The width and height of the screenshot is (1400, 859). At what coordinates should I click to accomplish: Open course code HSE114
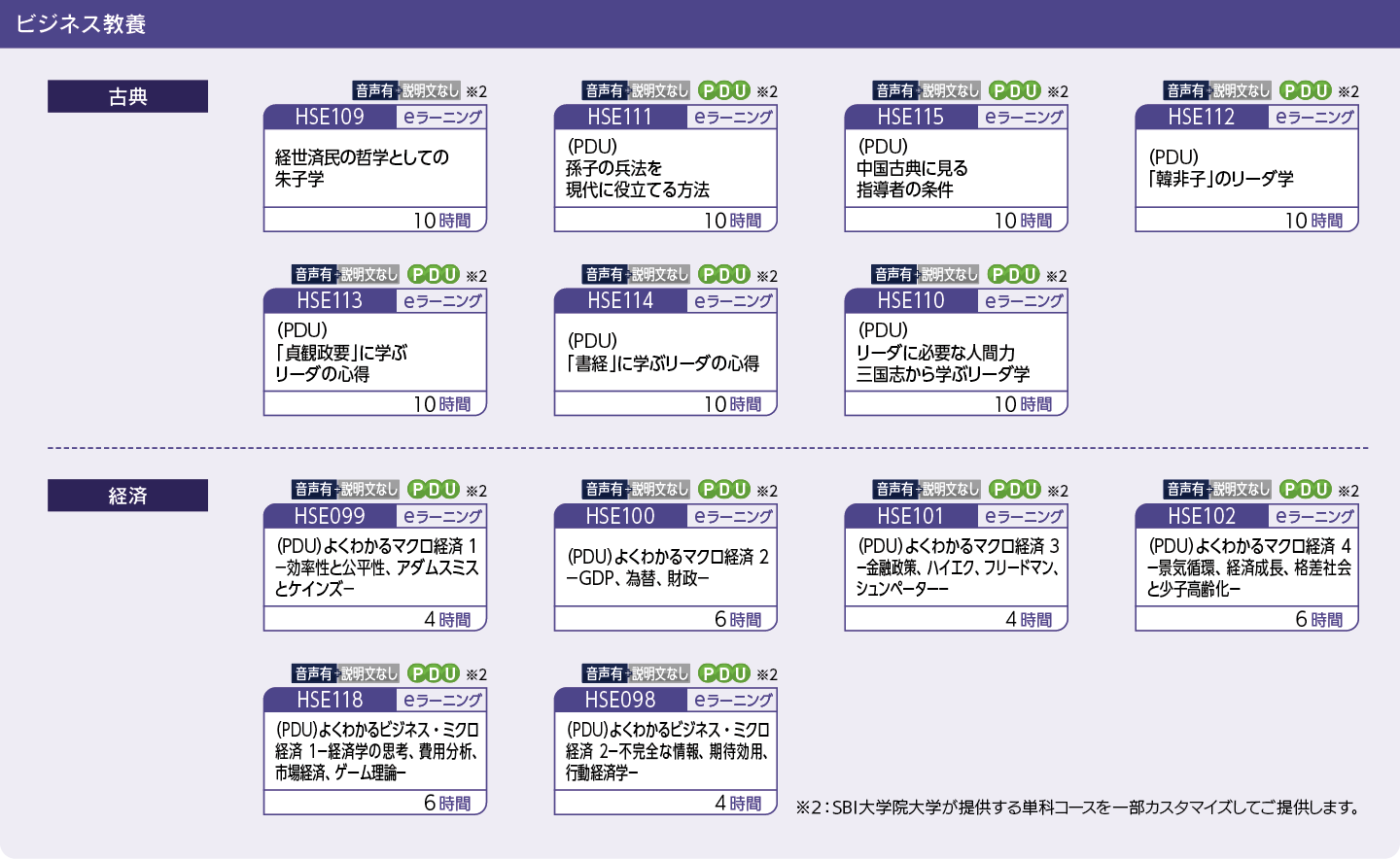point(620,300)
